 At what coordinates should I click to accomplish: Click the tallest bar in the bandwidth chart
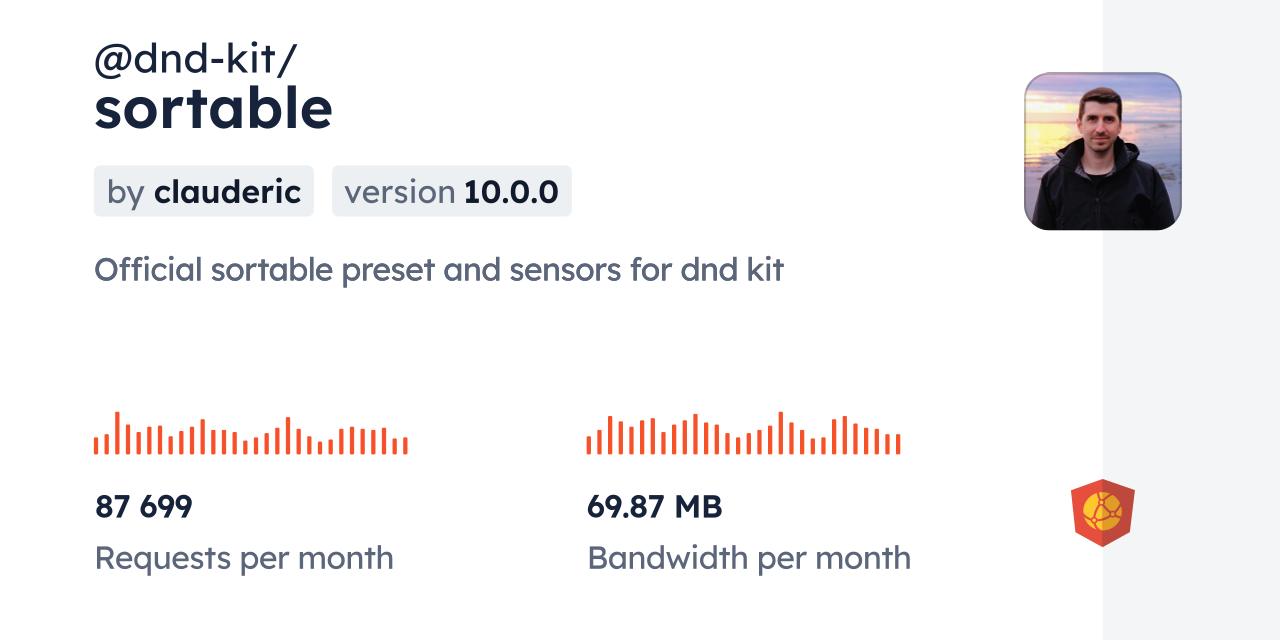point(780,433)
